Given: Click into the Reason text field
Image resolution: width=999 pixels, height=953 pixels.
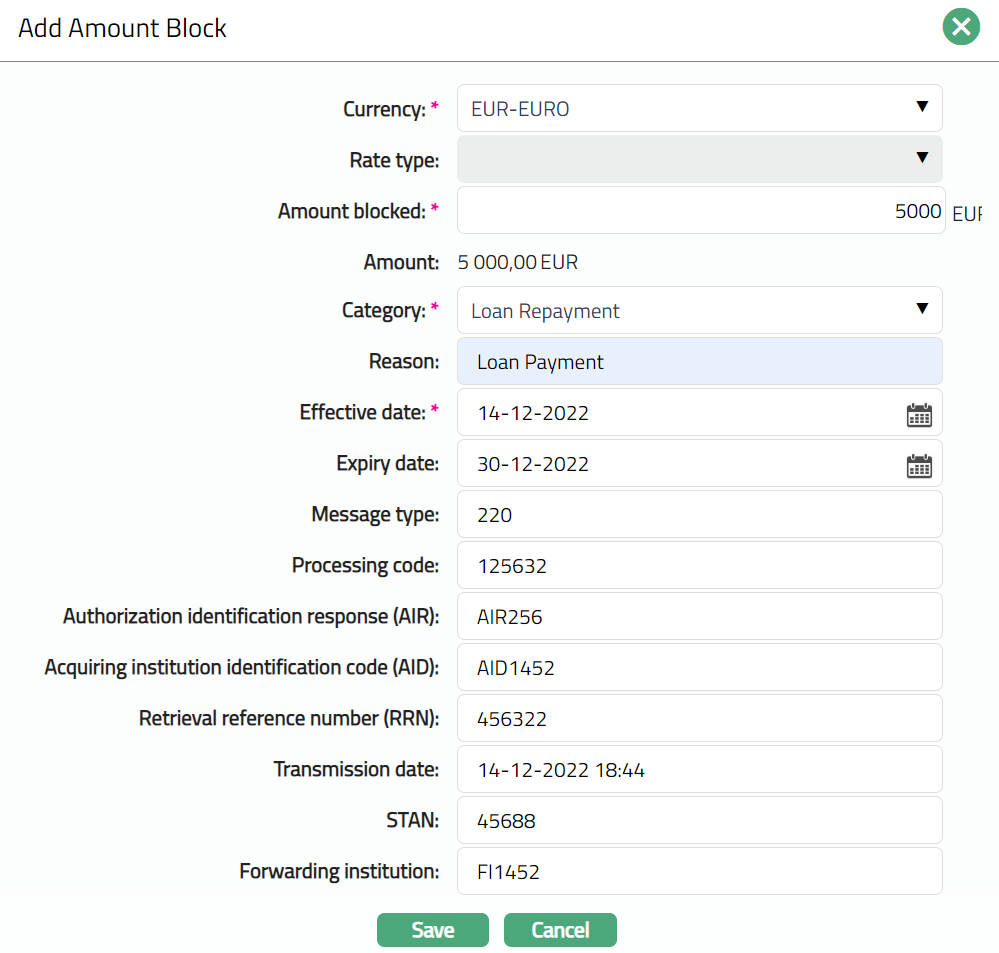Looking at the screenshot, I should pos(699,362).
